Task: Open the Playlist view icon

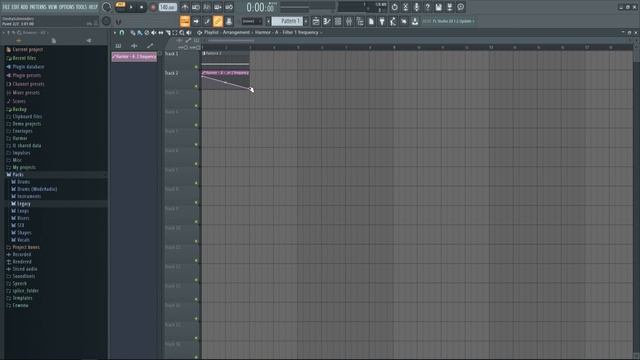Action: click(x=316, y=21)
